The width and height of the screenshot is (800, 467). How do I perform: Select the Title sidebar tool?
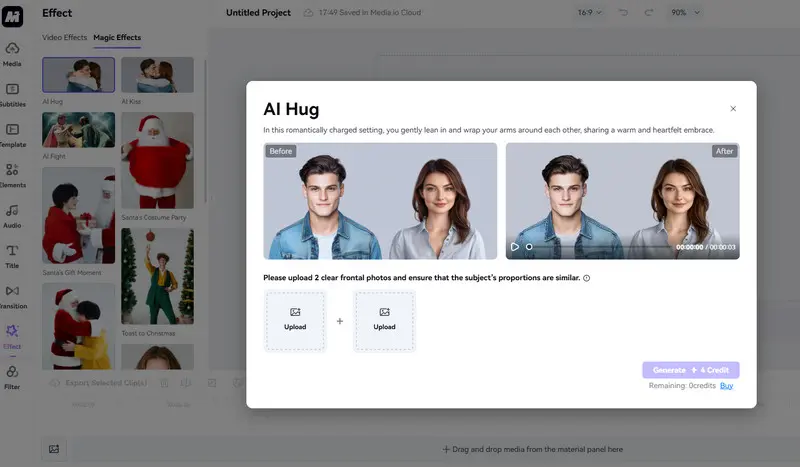tap(13, 256)
